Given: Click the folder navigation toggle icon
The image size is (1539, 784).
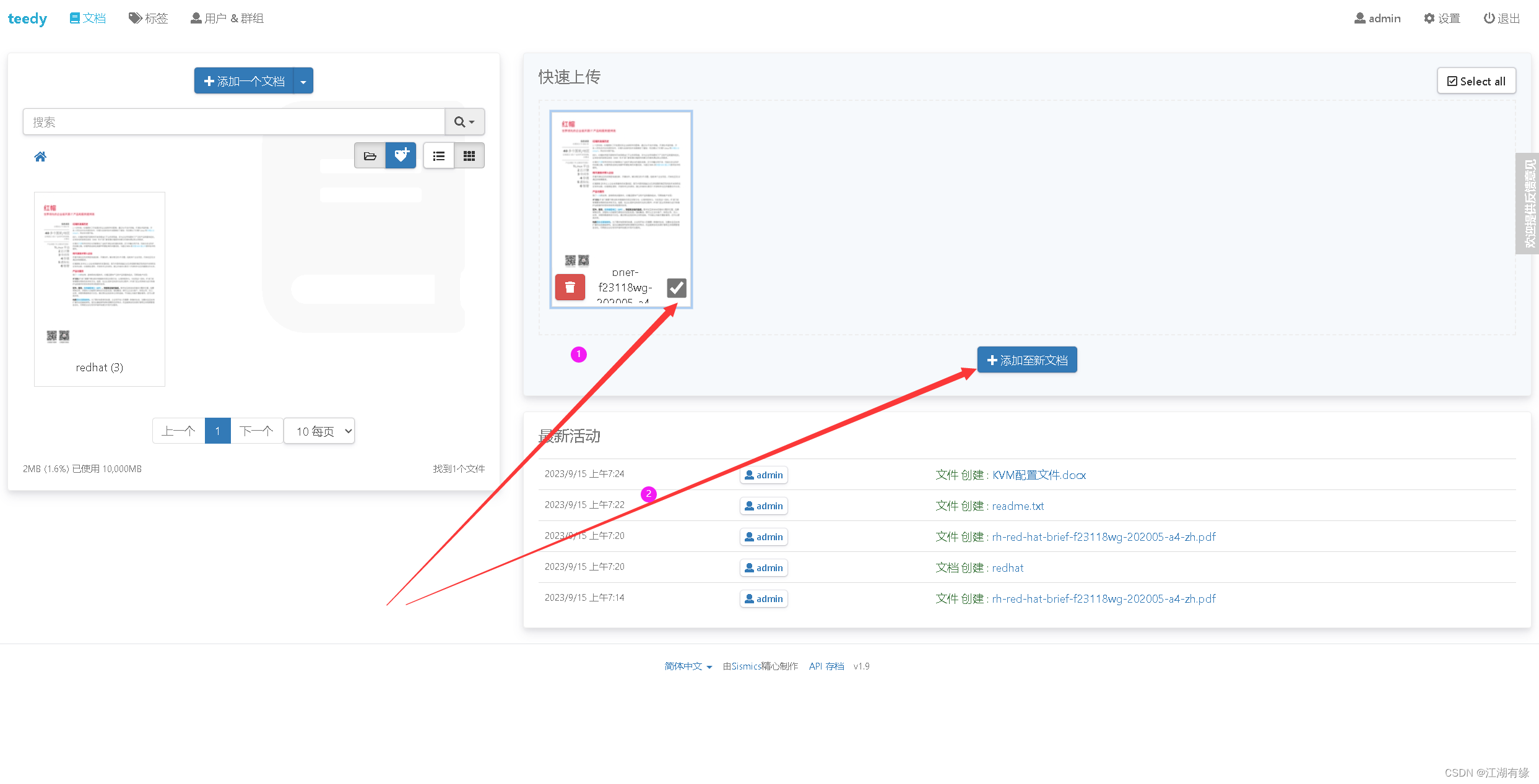Looking at the screenshot, I should click(x=370, y=156).
